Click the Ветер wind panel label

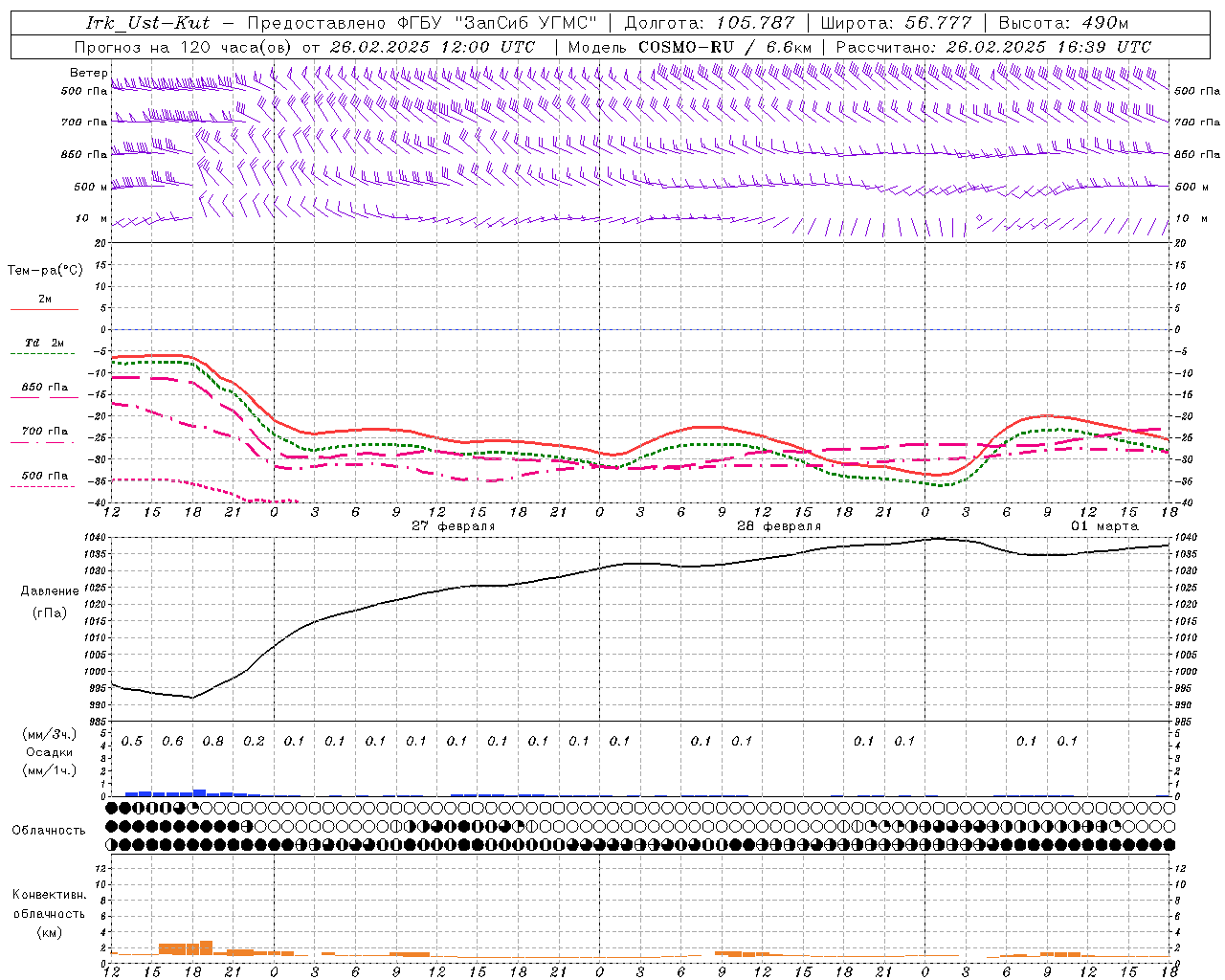coord(88,73)
